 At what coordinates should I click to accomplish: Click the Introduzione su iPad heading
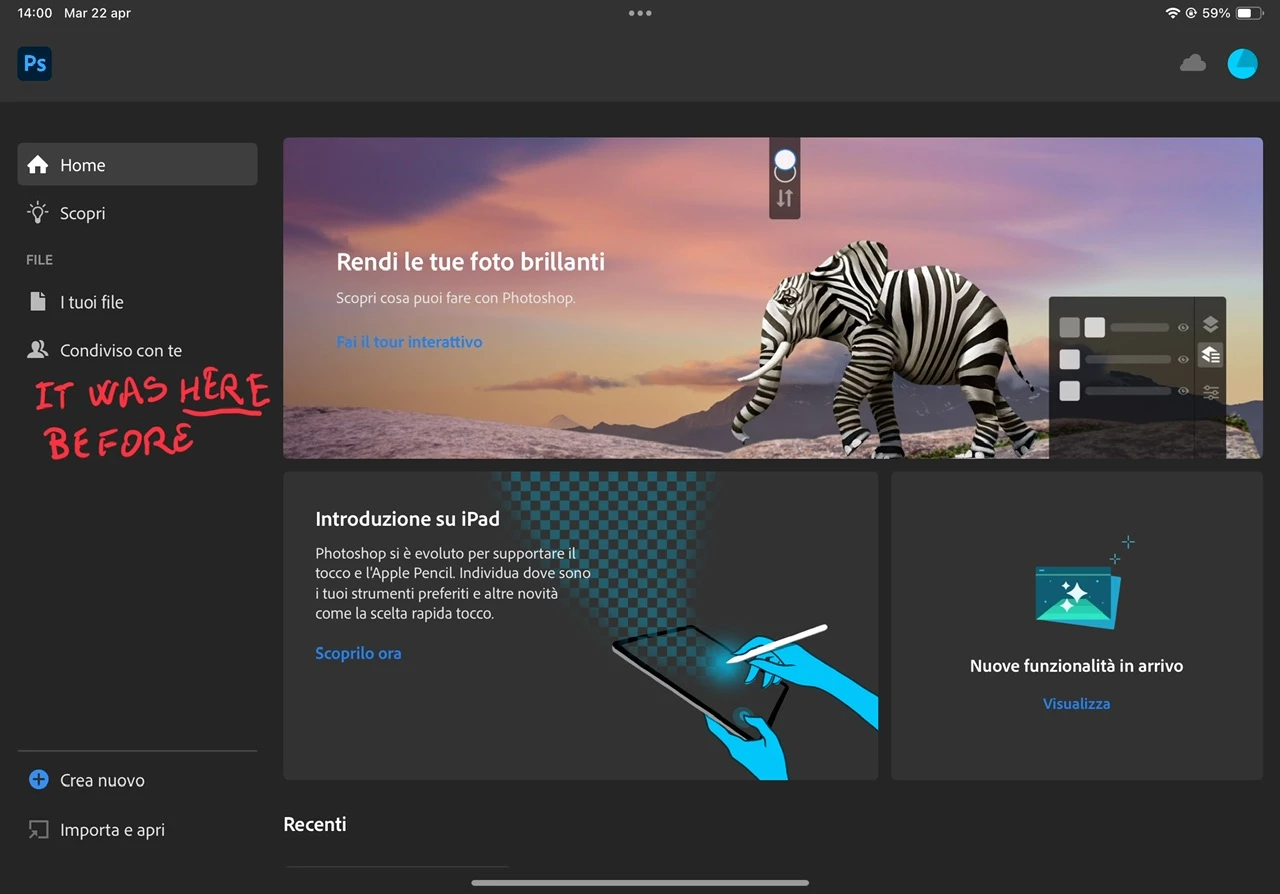(407, 519)
